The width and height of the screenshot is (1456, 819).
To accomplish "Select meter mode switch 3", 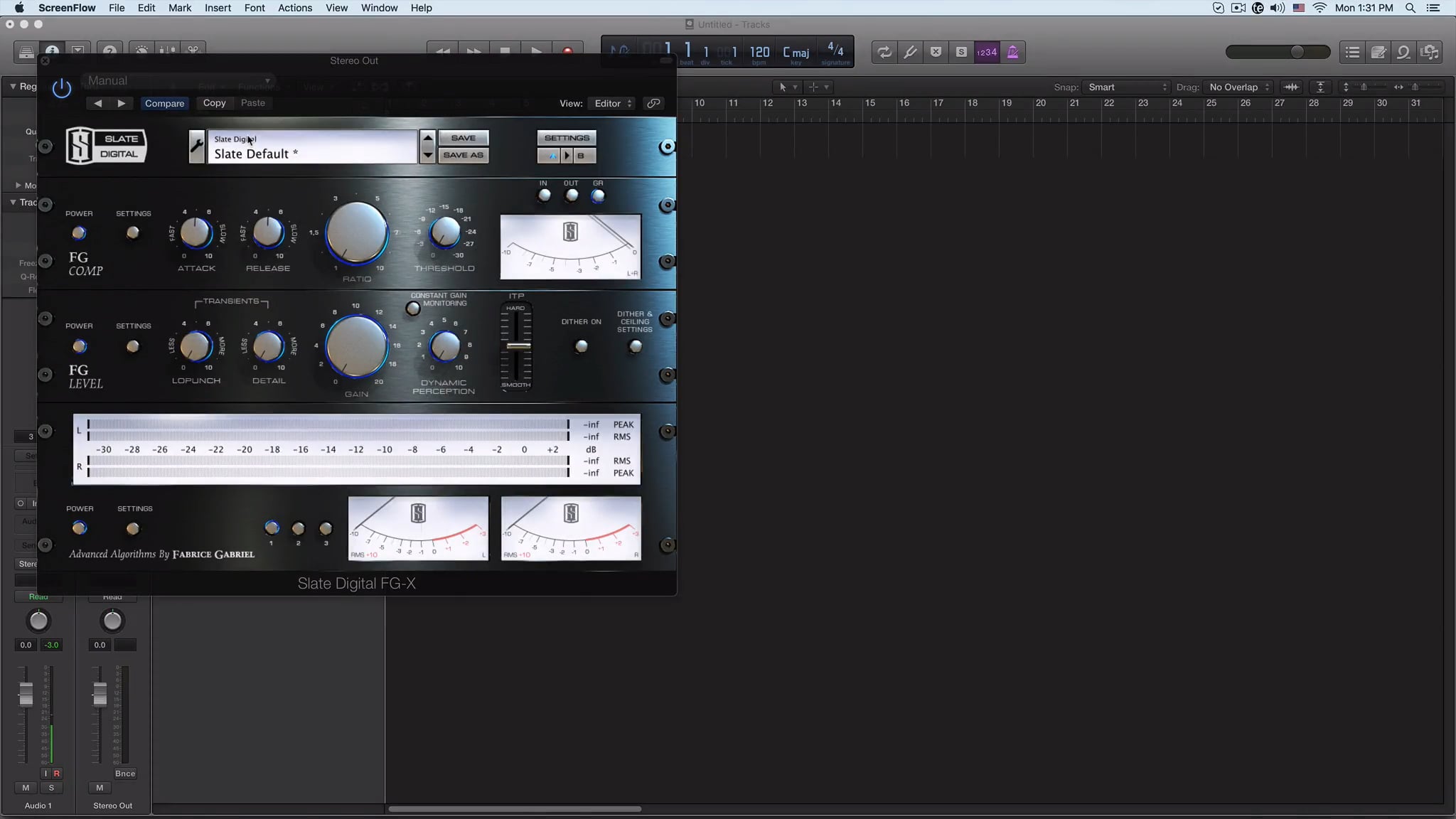I will [x=326, y=528].
